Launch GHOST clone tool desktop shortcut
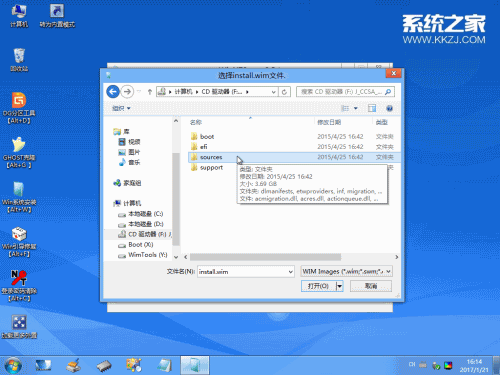Screen dimensions: 500x375 coord(19,152)
